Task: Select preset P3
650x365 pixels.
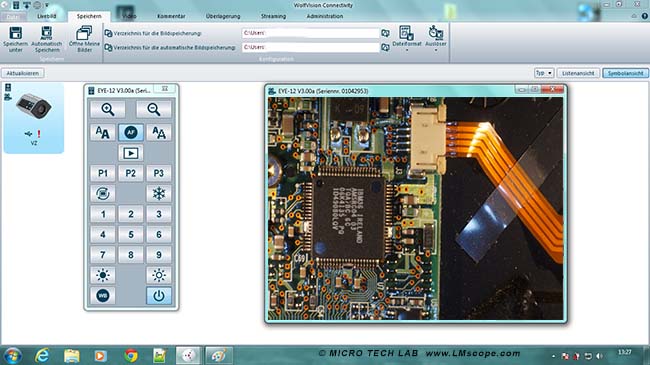Action: click(x=159, y=173)
